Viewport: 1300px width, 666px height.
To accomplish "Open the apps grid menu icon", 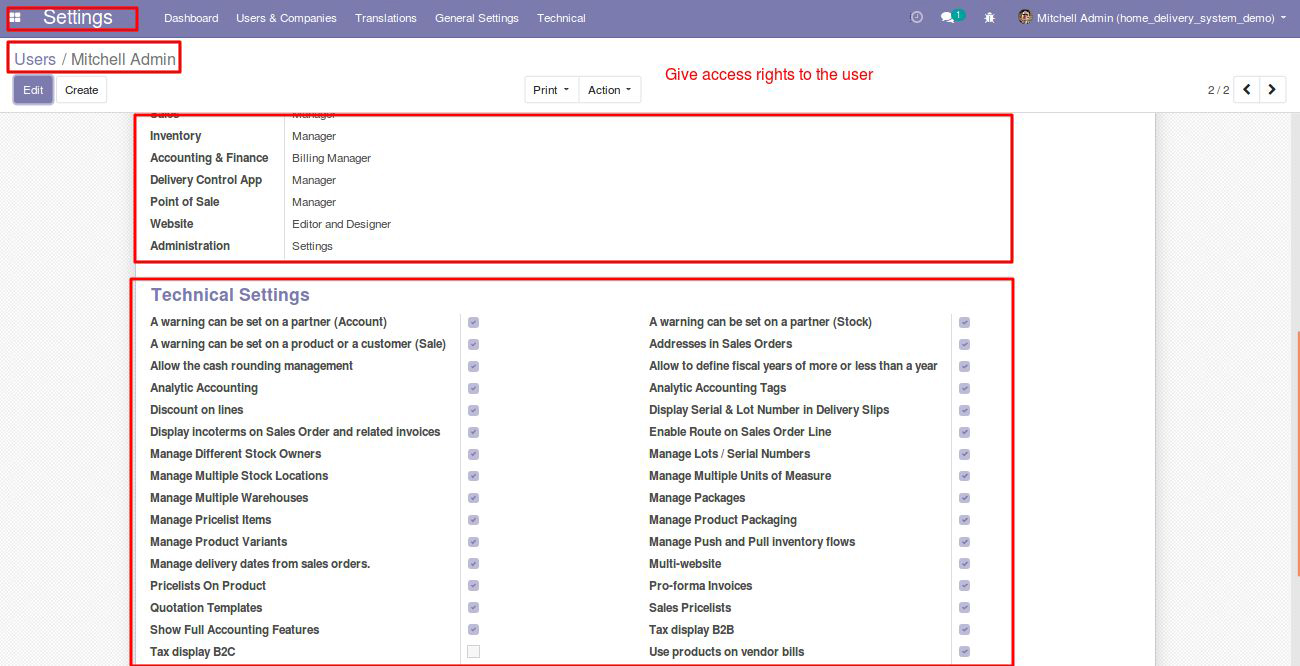I will [x=15, y=18].
